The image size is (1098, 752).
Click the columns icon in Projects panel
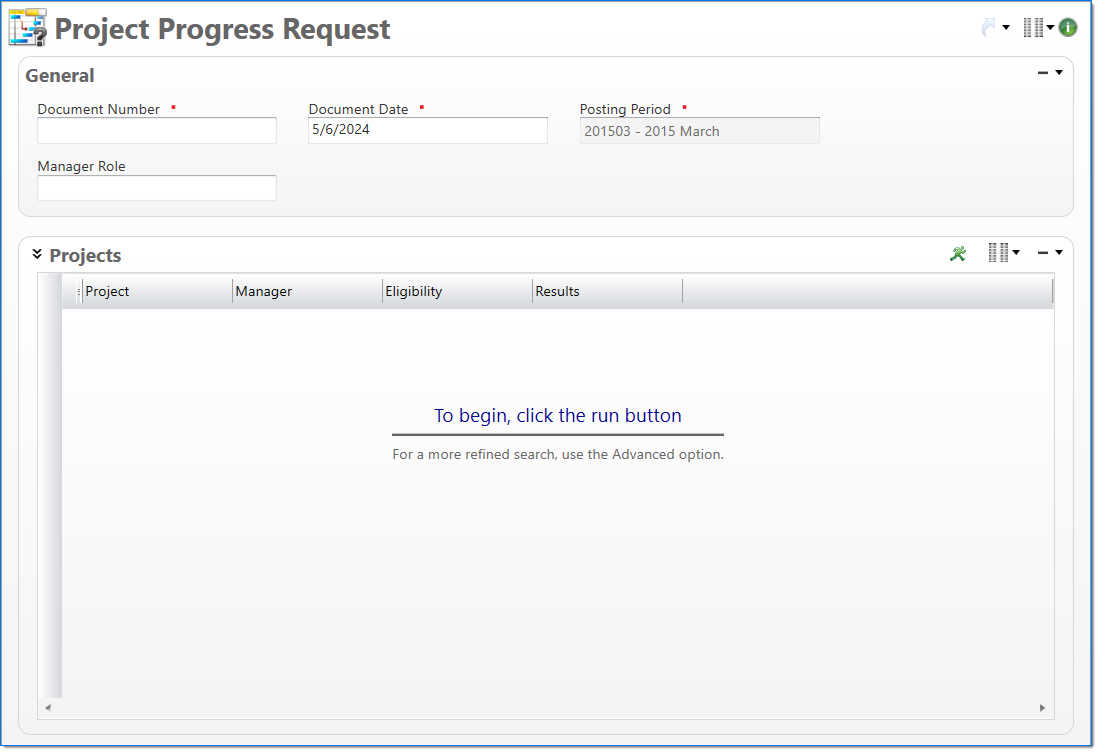pyautogui.click(x=997, y=253)
